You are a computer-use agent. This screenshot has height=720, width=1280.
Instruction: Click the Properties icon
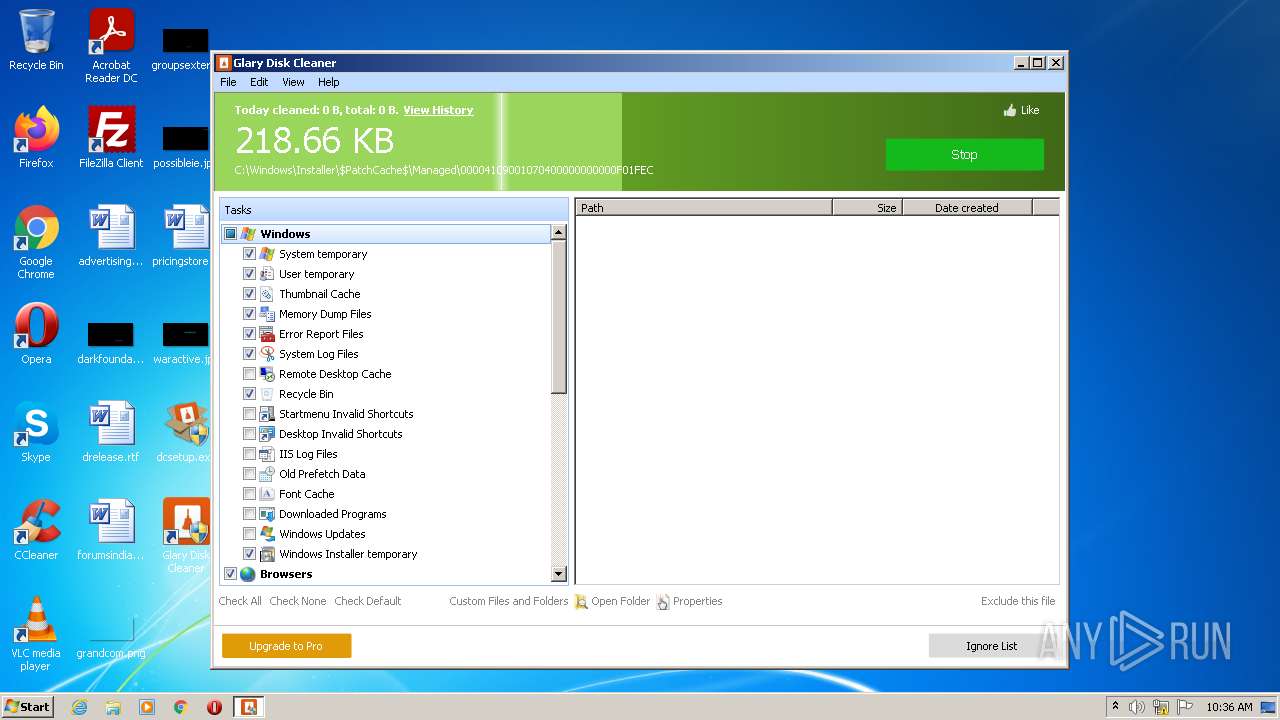[663, 602]
